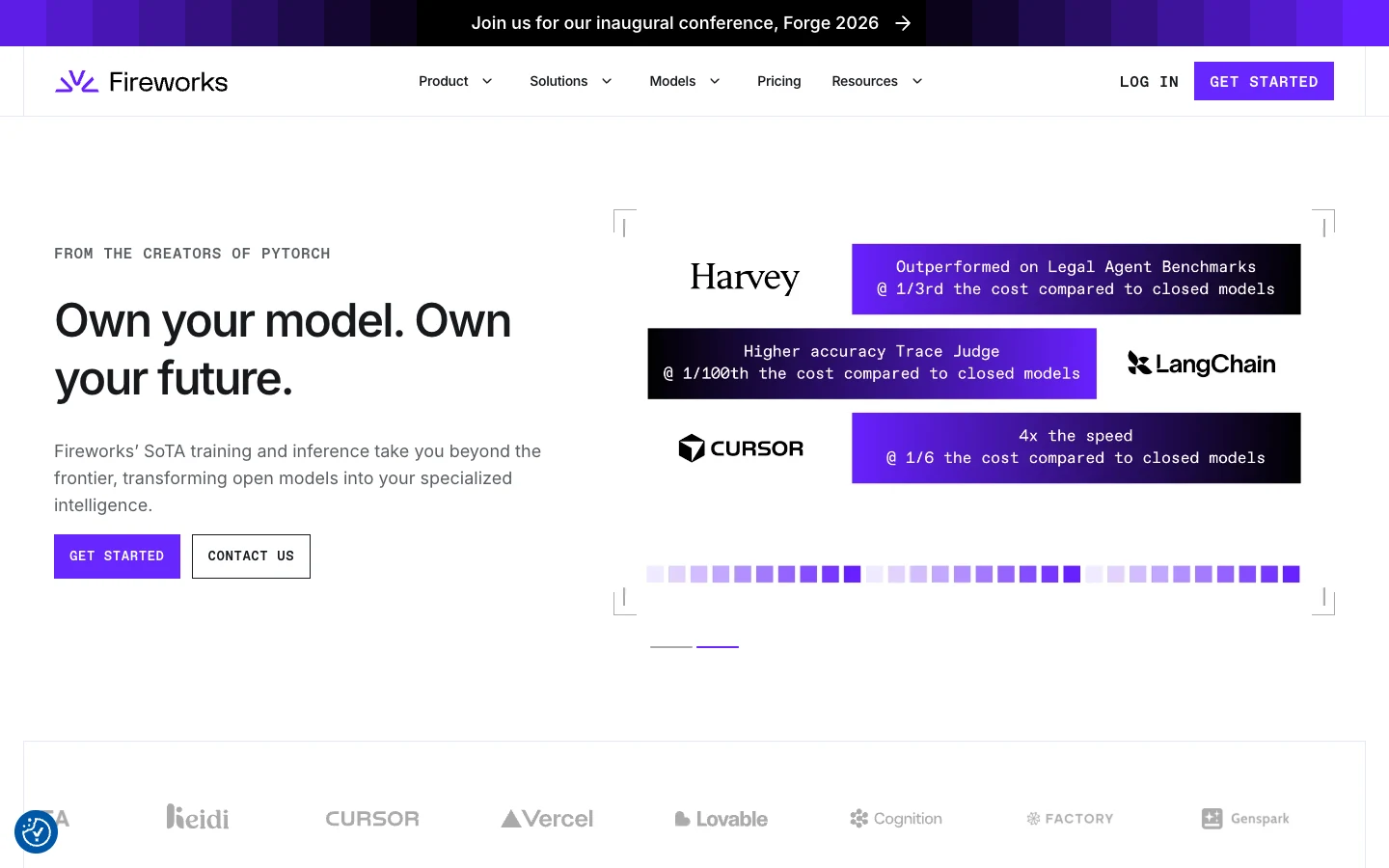
Task: Click the "Own your model" headline
Action: click(283, 349)
